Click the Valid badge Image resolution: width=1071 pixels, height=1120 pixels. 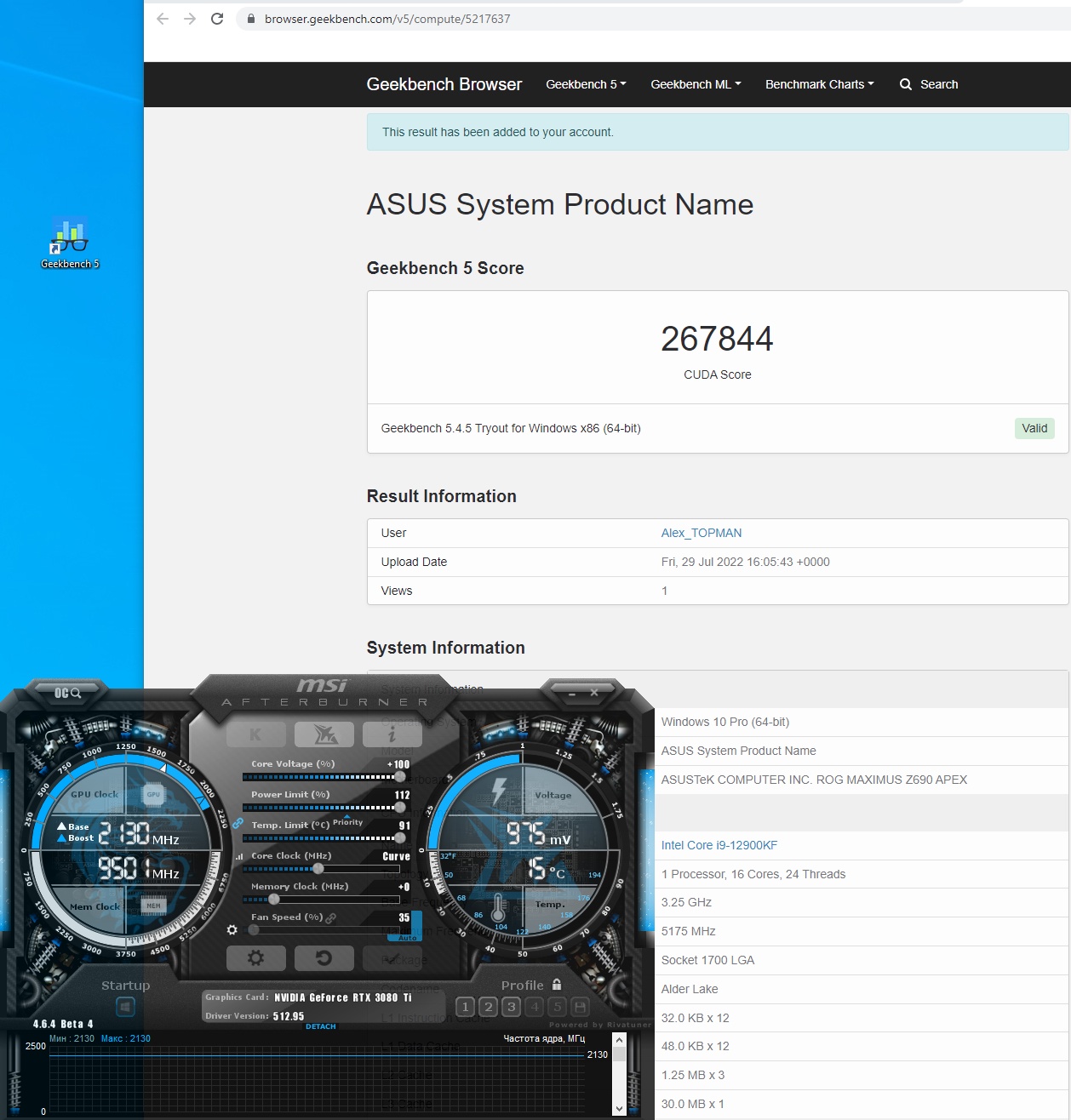(1034, 428)
